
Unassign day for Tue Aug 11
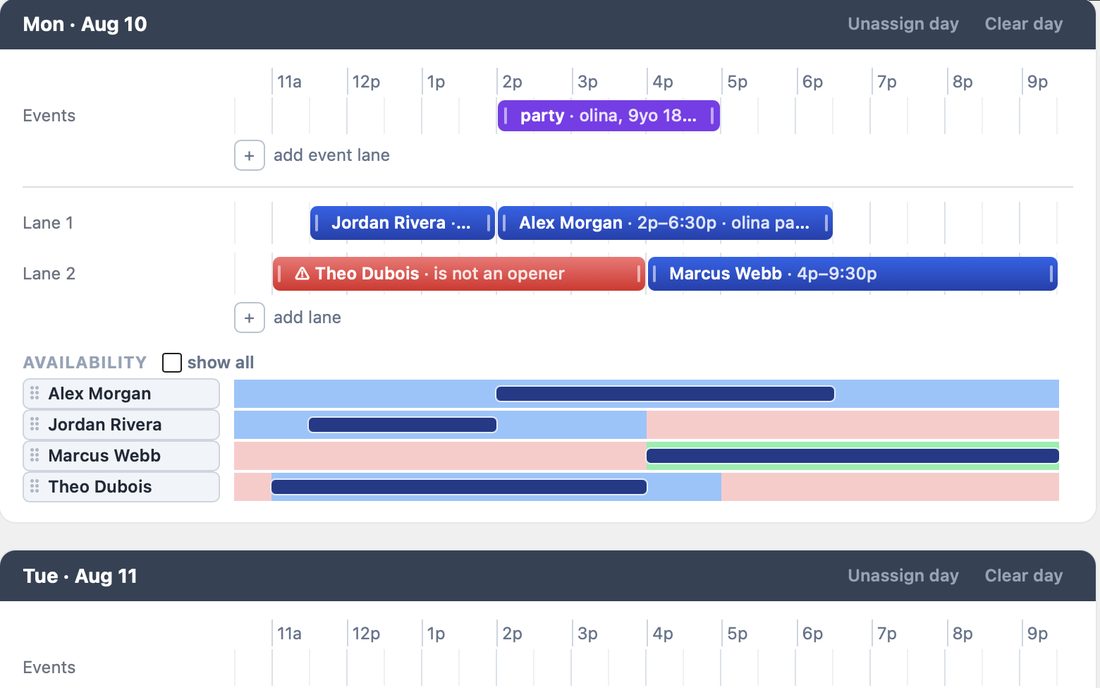903,576
